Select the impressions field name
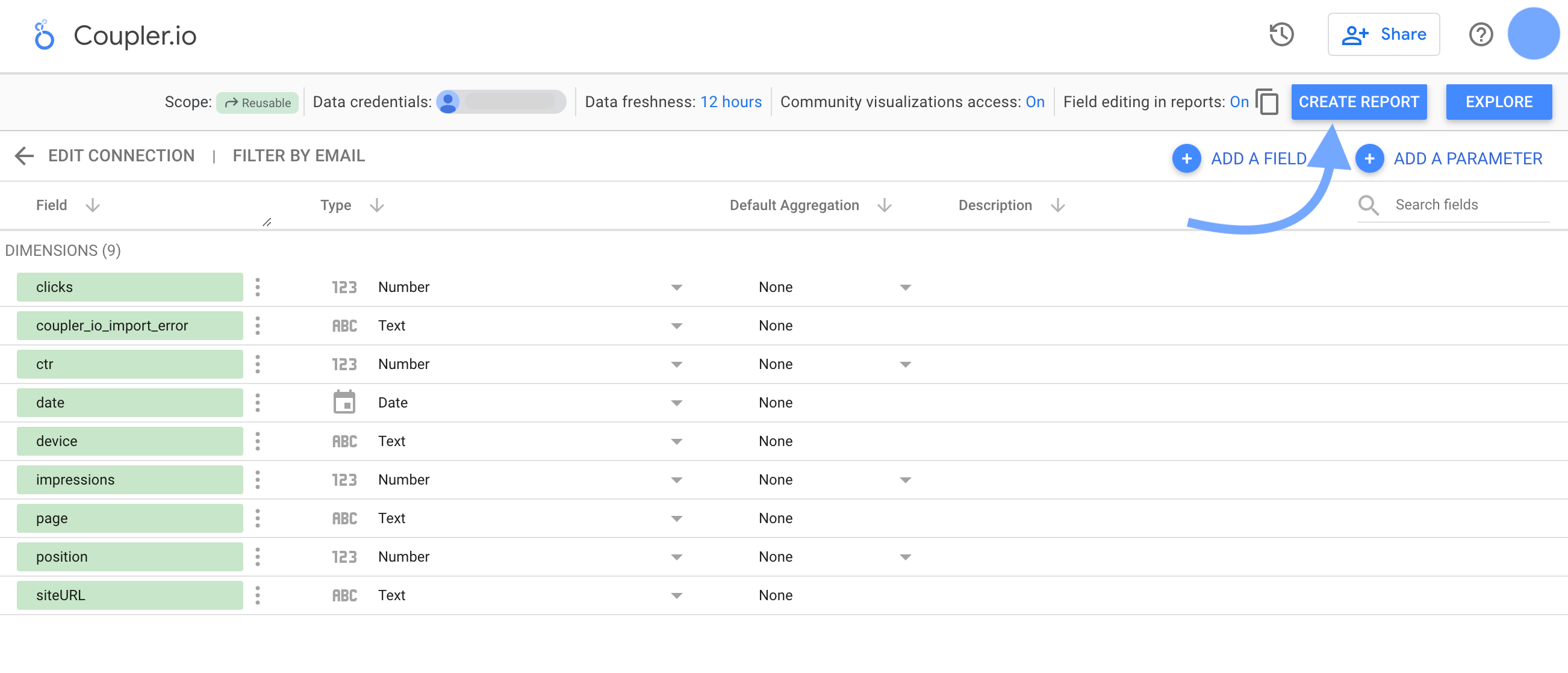Image resolution: width=1568 pixels, height=673 pixels. (129, 480)
